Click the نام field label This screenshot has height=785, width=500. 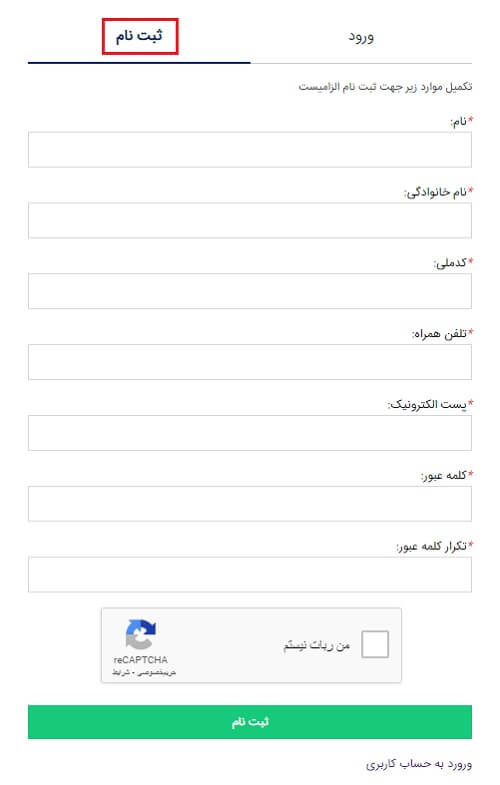click(458, 122)
